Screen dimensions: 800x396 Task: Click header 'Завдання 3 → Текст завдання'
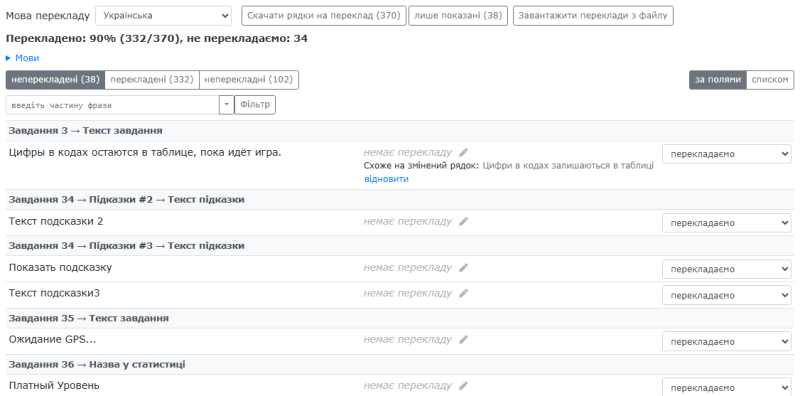coord(85,131)
